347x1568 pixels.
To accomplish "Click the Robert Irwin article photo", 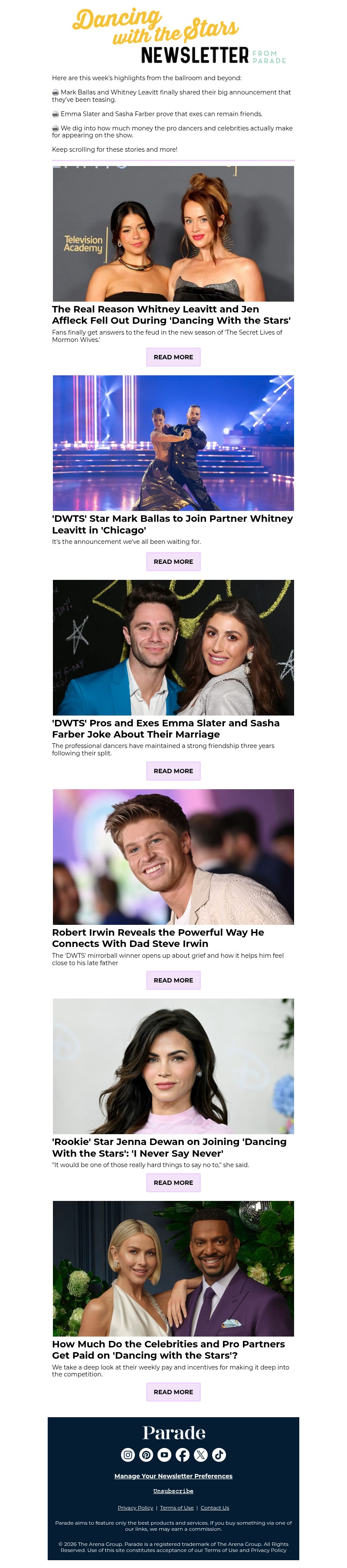I will pyautogui.click(x=173, y=857).
